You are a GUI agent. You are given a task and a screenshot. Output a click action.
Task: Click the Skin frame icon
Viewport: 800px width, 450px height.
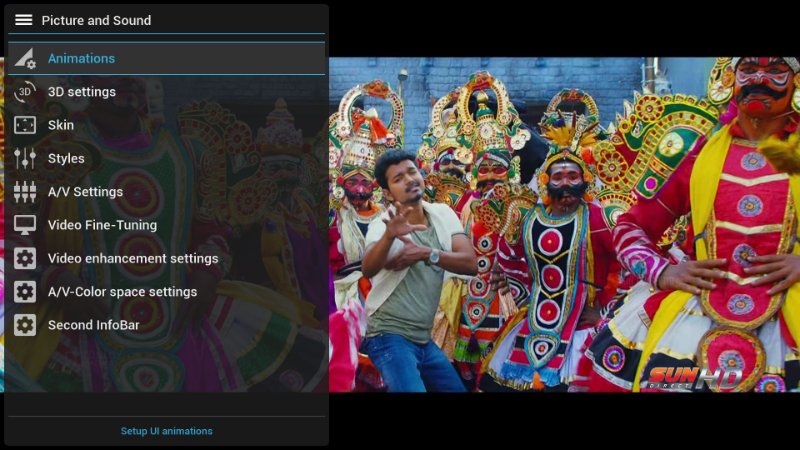pos(24,125)
